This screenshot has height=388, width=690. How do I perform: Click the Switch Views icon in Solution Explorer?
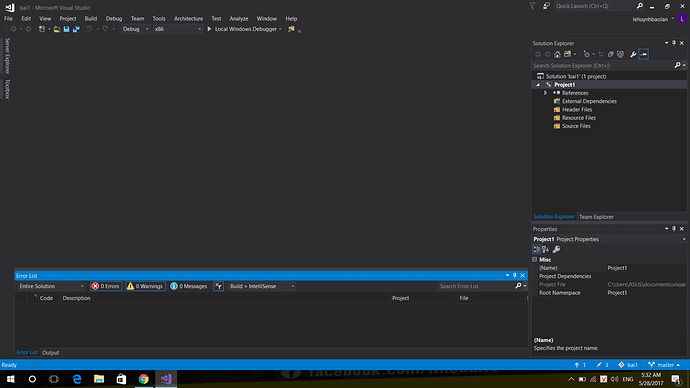pyautogui.click(x=568, y=54)
